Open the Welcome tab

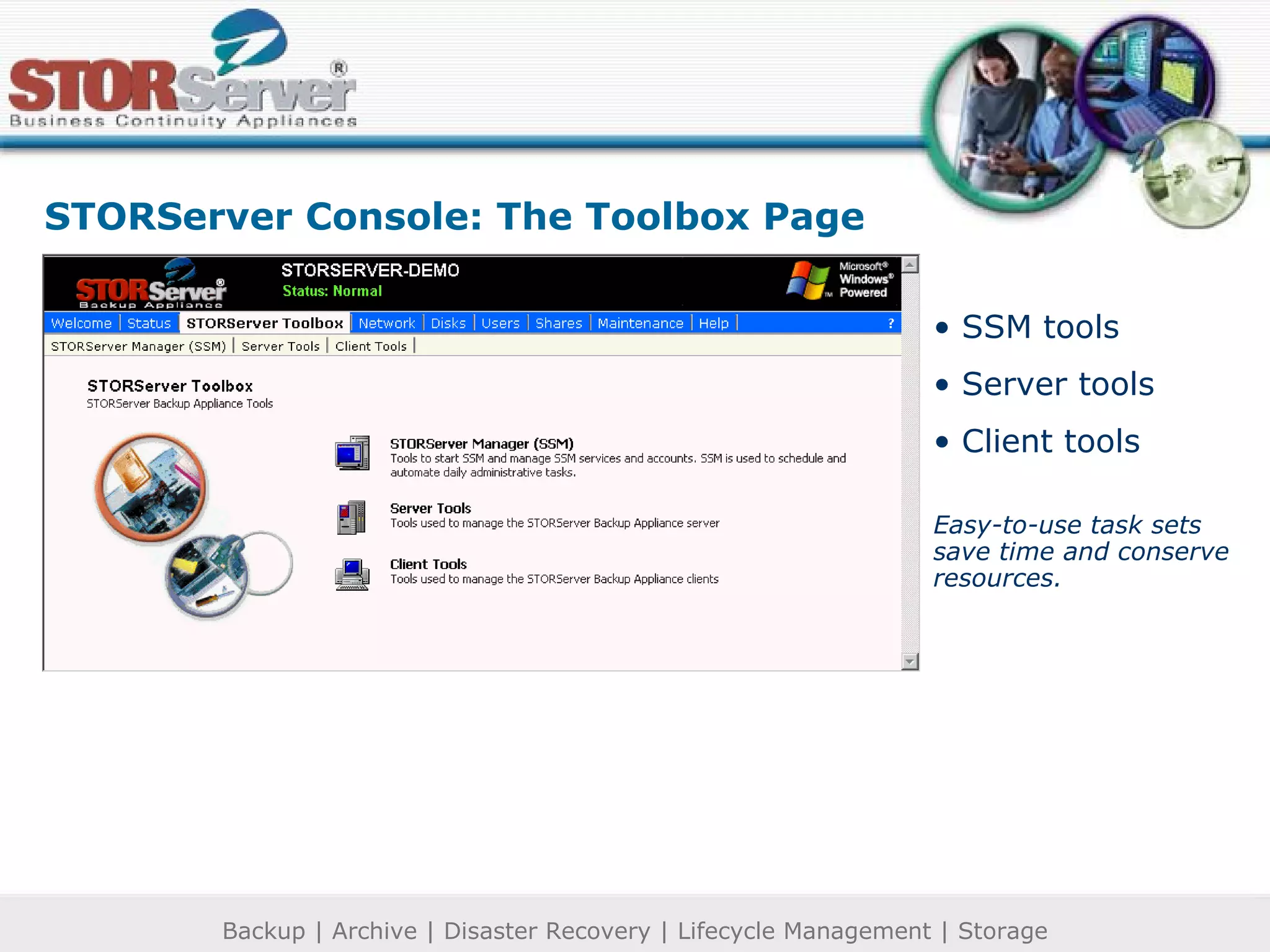pyautogui.click(x=81, y=323)
